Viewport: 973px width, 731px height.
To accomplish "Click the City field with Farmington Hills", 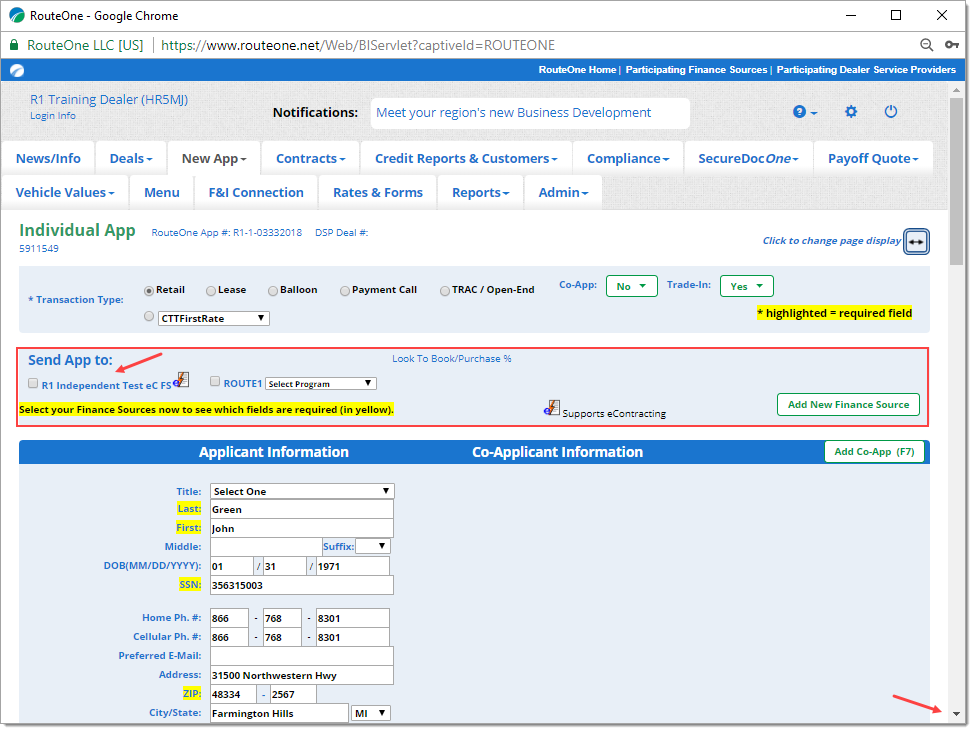I will click(x=279, y=714).
